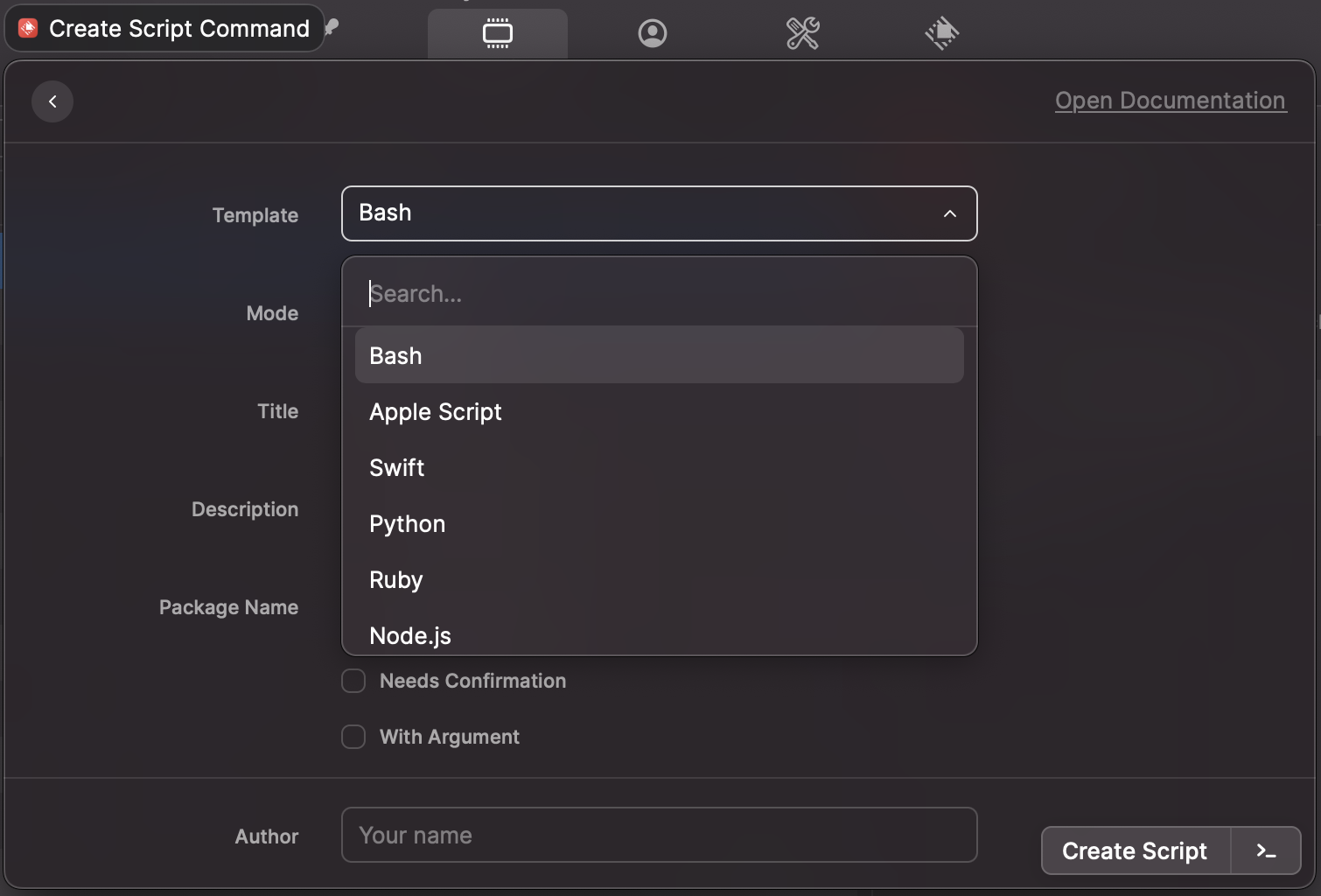The height and width of the screenshot is (896, 1321).
Task: Select Node.js template option
Action: (660, 633)
